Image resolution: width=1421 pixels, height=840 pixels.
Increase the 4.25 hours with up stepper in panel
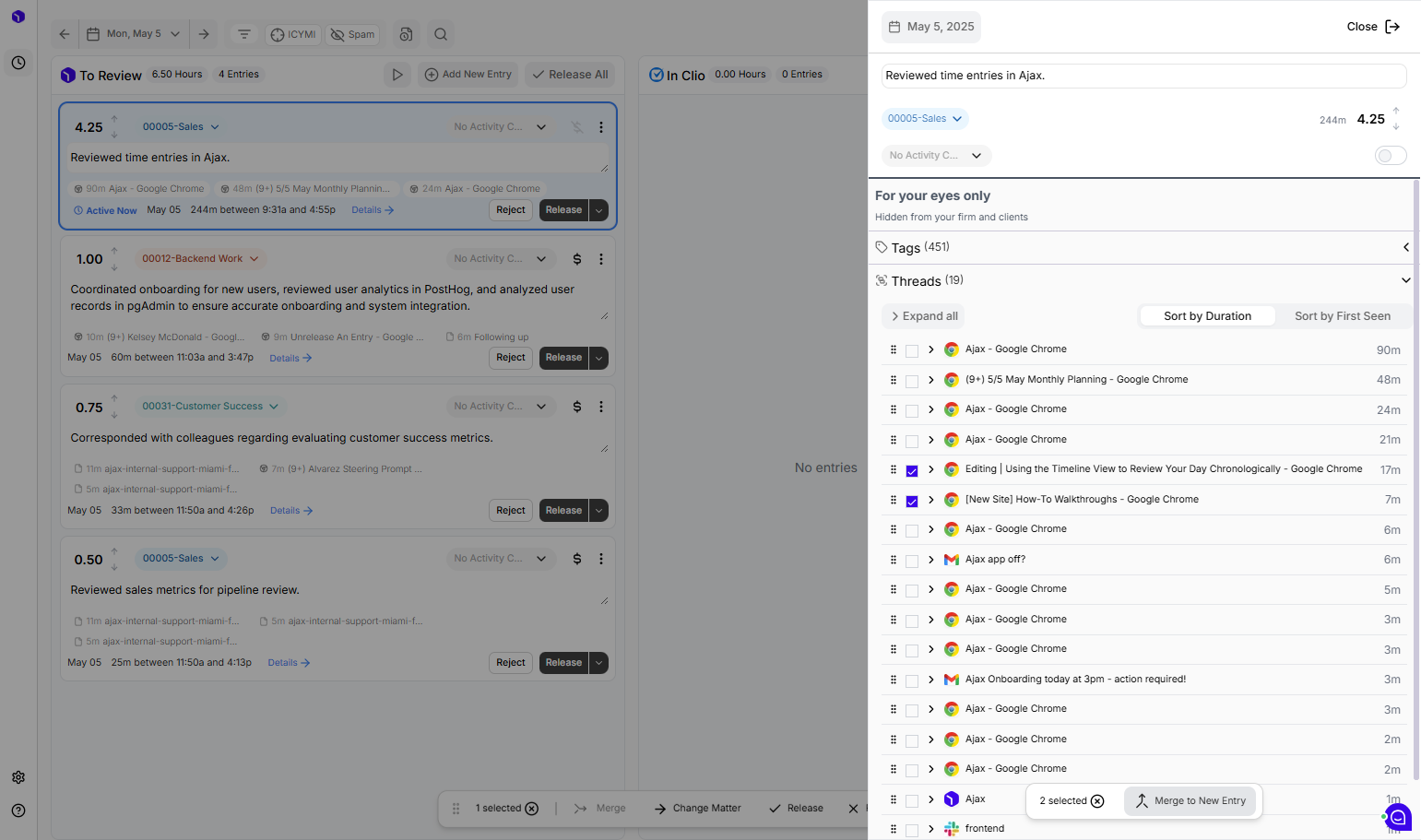tap(1396, 112)
